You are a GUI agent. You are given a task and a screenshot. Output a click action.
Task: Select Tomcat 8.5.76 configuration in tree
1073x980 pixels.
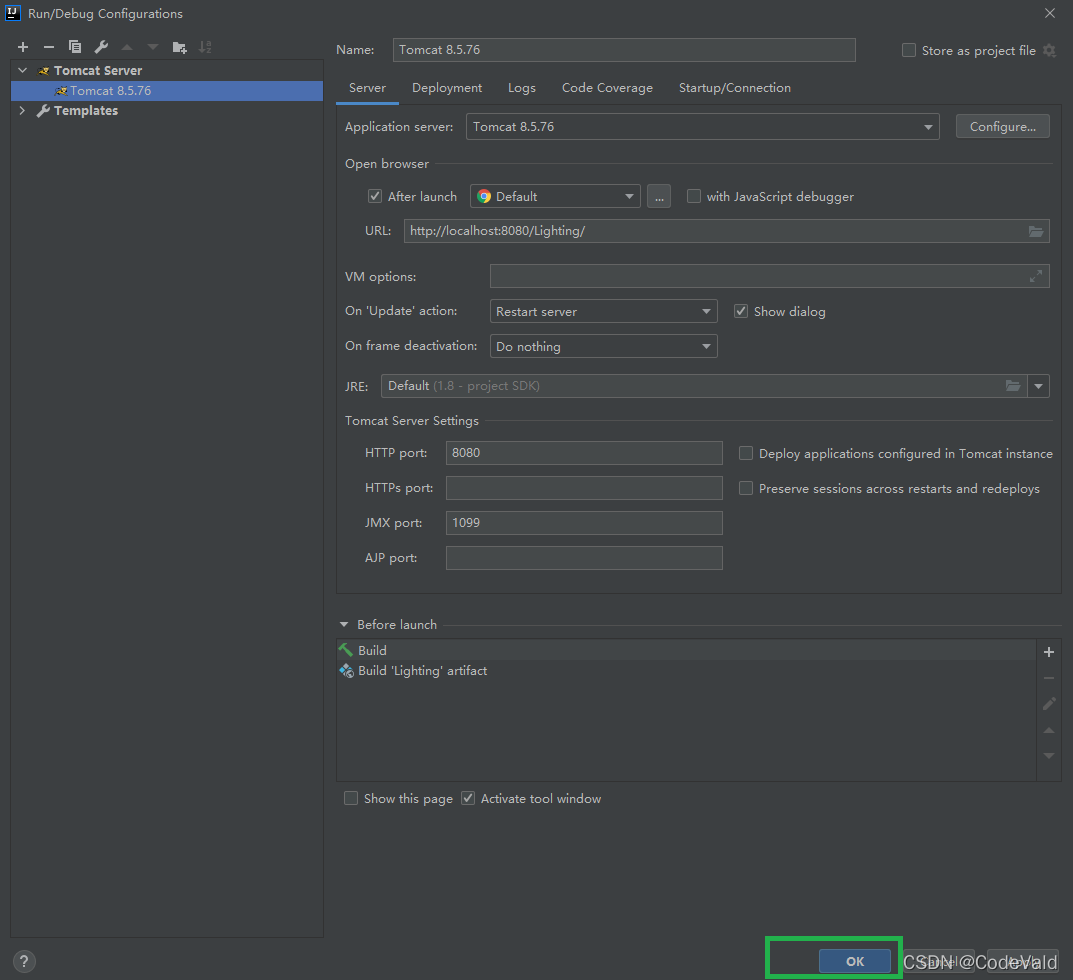click(167, 90)
